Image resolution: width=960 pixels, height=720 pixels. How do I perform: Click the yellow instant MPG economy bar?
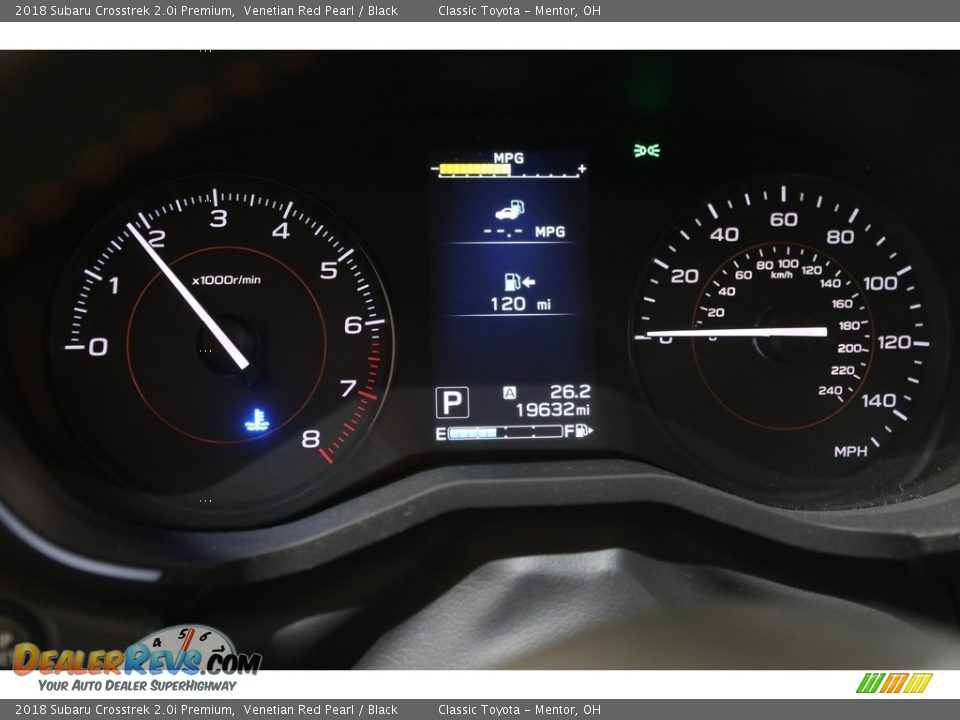[x=474, y=170]
